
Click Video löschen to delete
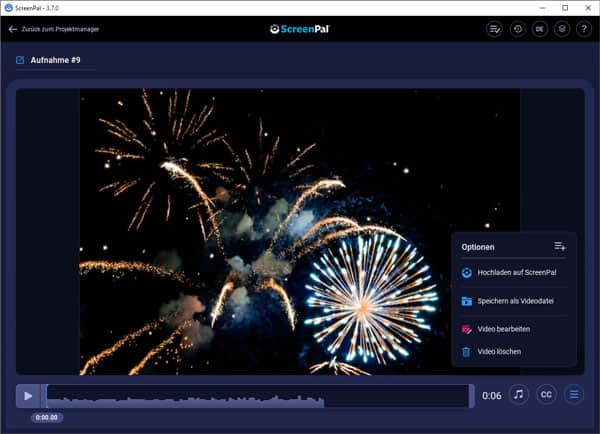coord(498,352)
